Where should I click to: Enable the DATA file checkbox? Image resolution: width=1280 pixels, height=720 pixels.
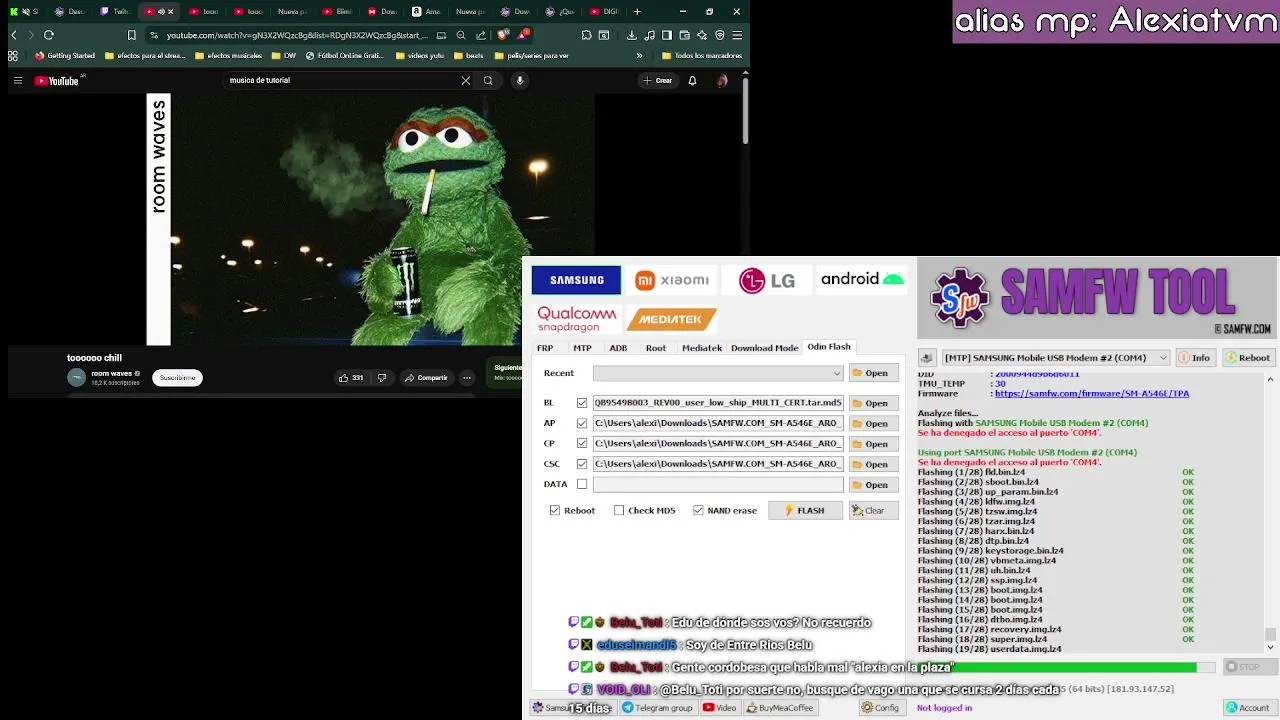point(582,484)
